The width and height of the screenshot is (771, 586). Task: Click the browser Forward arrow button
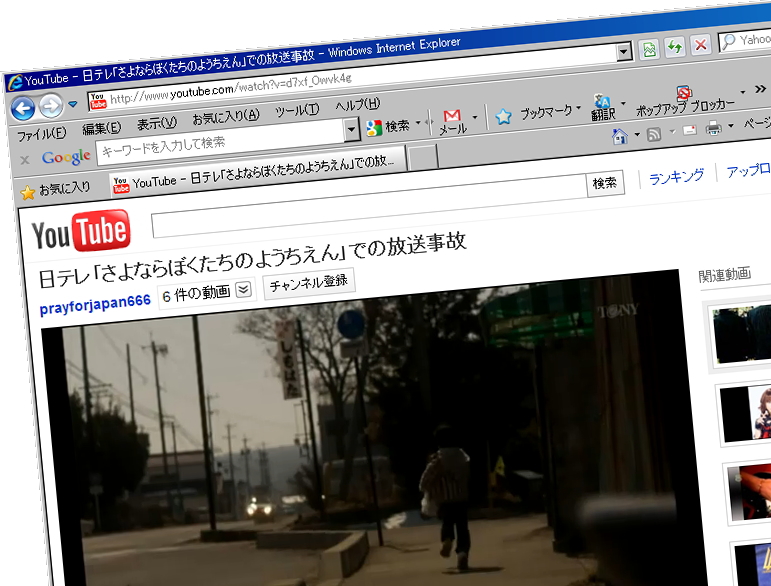coord(50,106)
